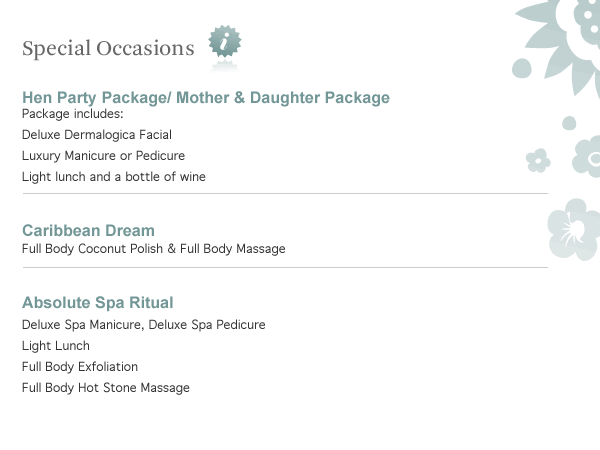Viewport: 600px width, 450px height.
Task: Select Full Body Coconut Polish & Massage text
Action: point(153,249)
